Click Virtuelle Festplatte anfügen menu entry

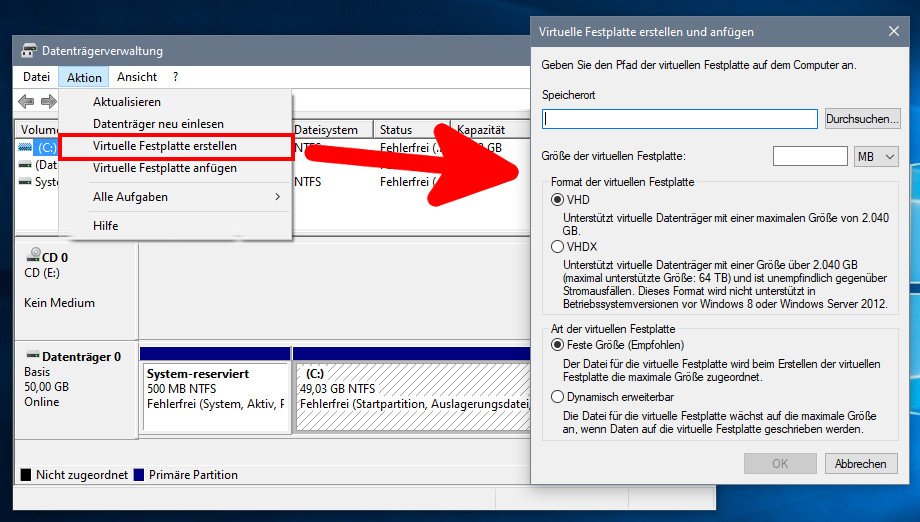click(165, 168)
